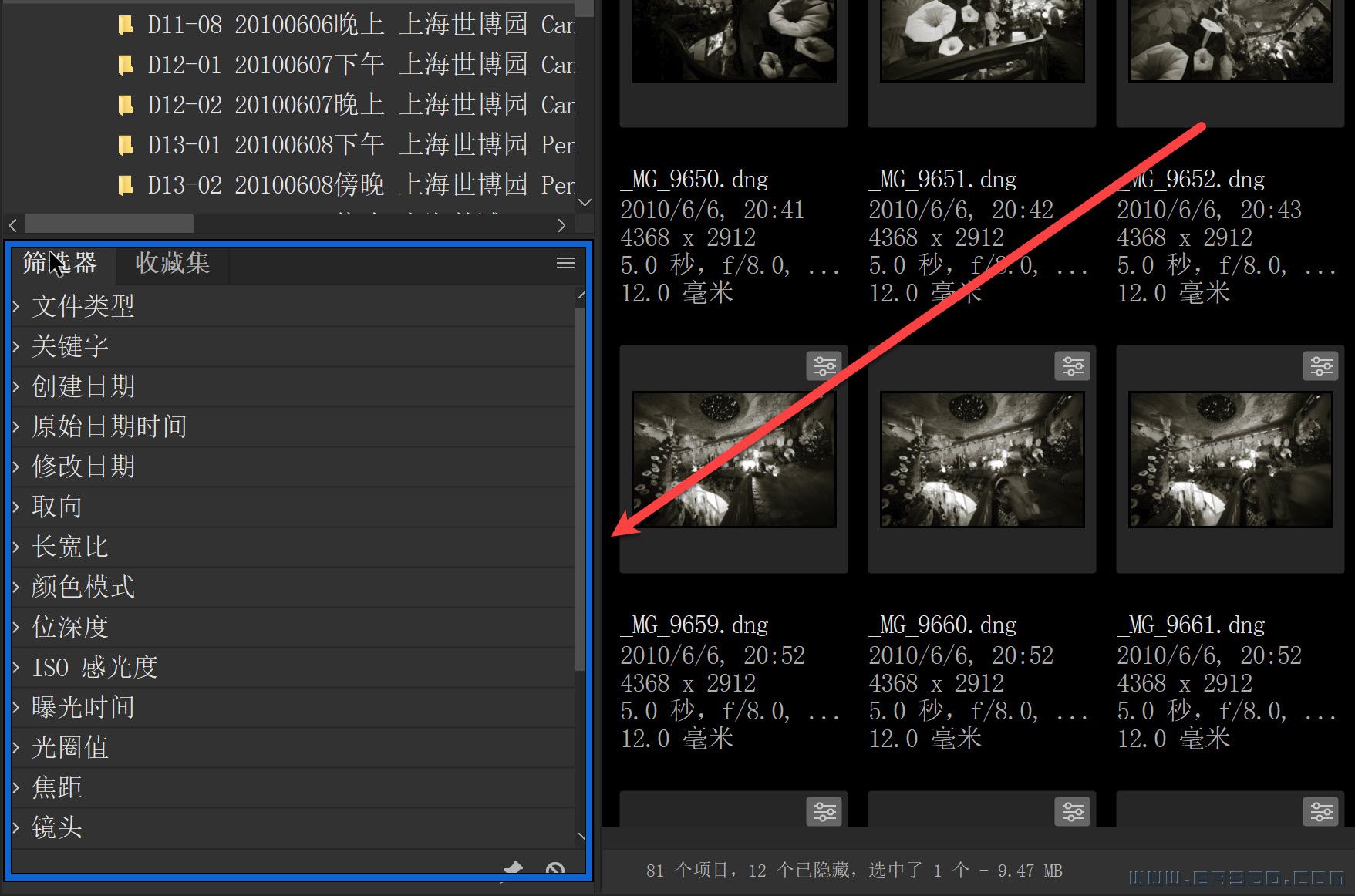This screenshot has width=1355, height=896.
Task: Click the settings badge on _MG_9659.dng
Action: 824,365
